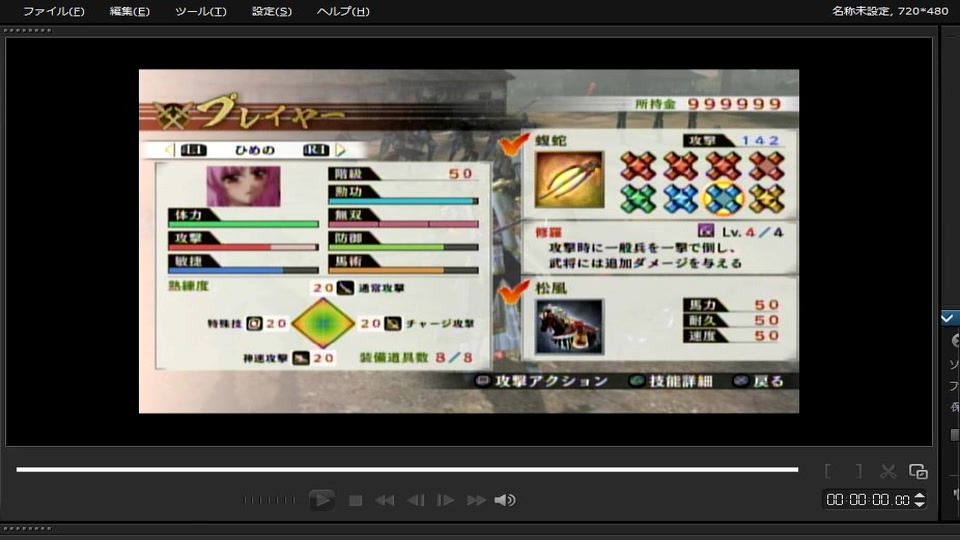Viewport: 960px width, 540px height.
Task: Open the 設定(S) menu
Action: pyautogui.click(x=271, y=11)
